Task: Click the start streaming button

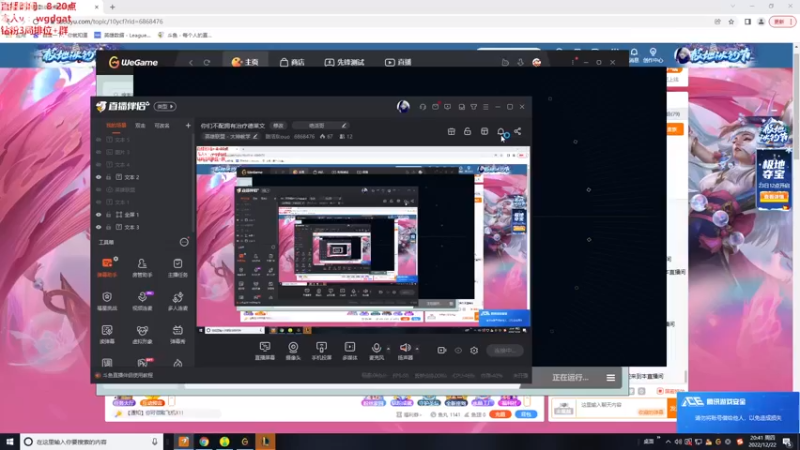Action: point(505,351)
